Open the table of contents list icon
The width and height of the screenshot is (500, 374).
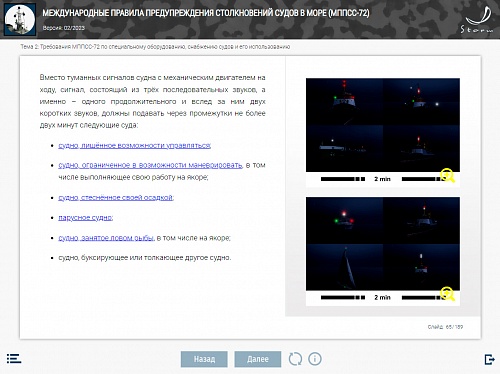point(14,359)
